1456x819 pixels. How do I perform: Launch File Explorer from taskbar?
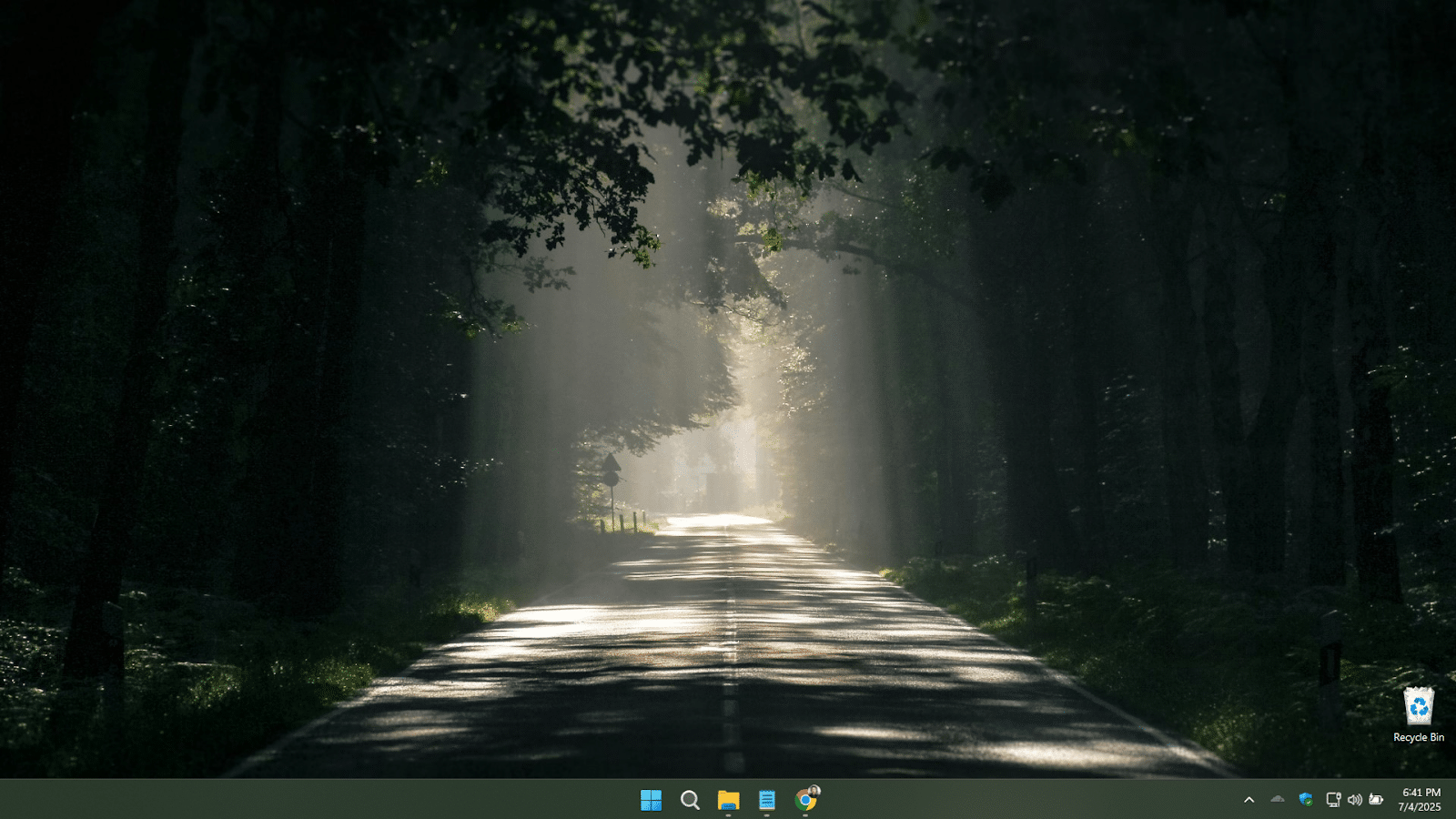coord(728,800)
